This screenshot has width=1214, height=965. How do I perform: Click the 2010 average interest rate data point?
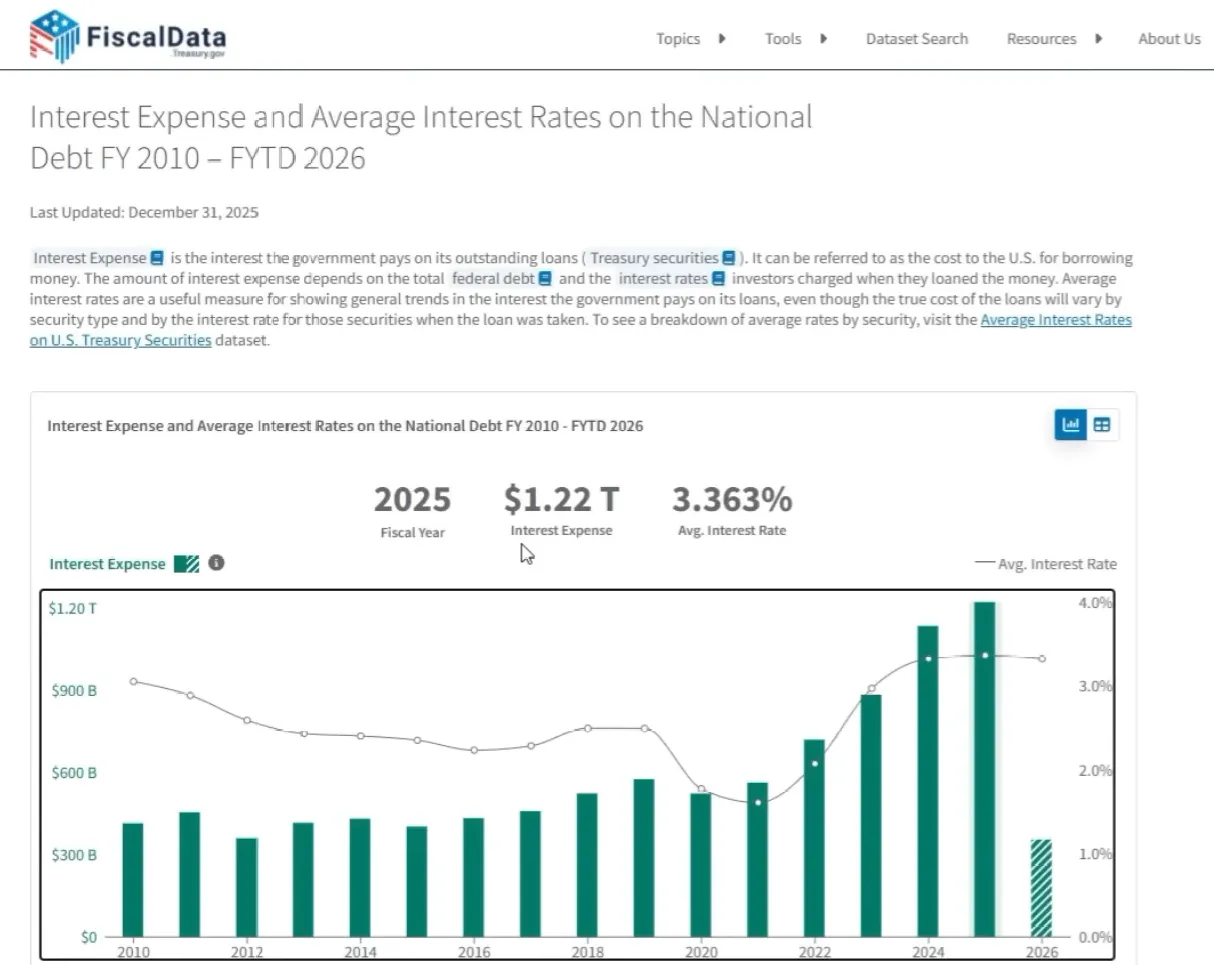click(x=134, y=681)
